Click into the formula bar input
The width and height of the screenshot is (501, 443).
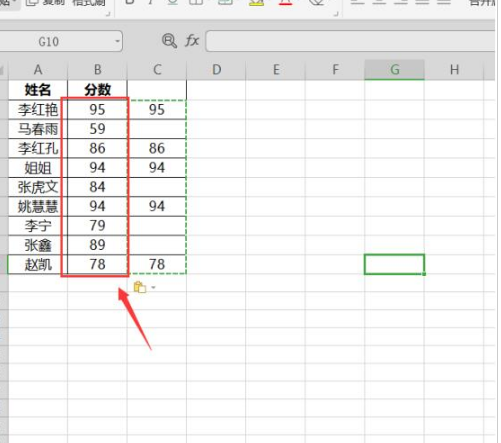[350, 41]
